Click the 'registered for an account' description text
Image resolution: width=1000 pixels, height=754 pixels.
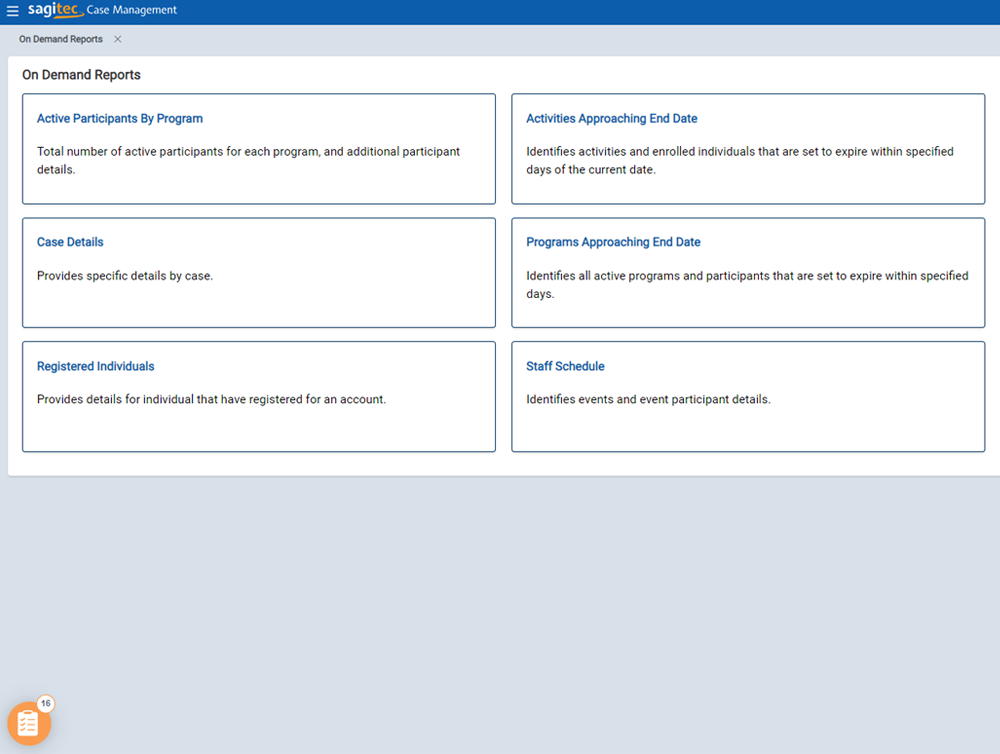tap(211, 399)
